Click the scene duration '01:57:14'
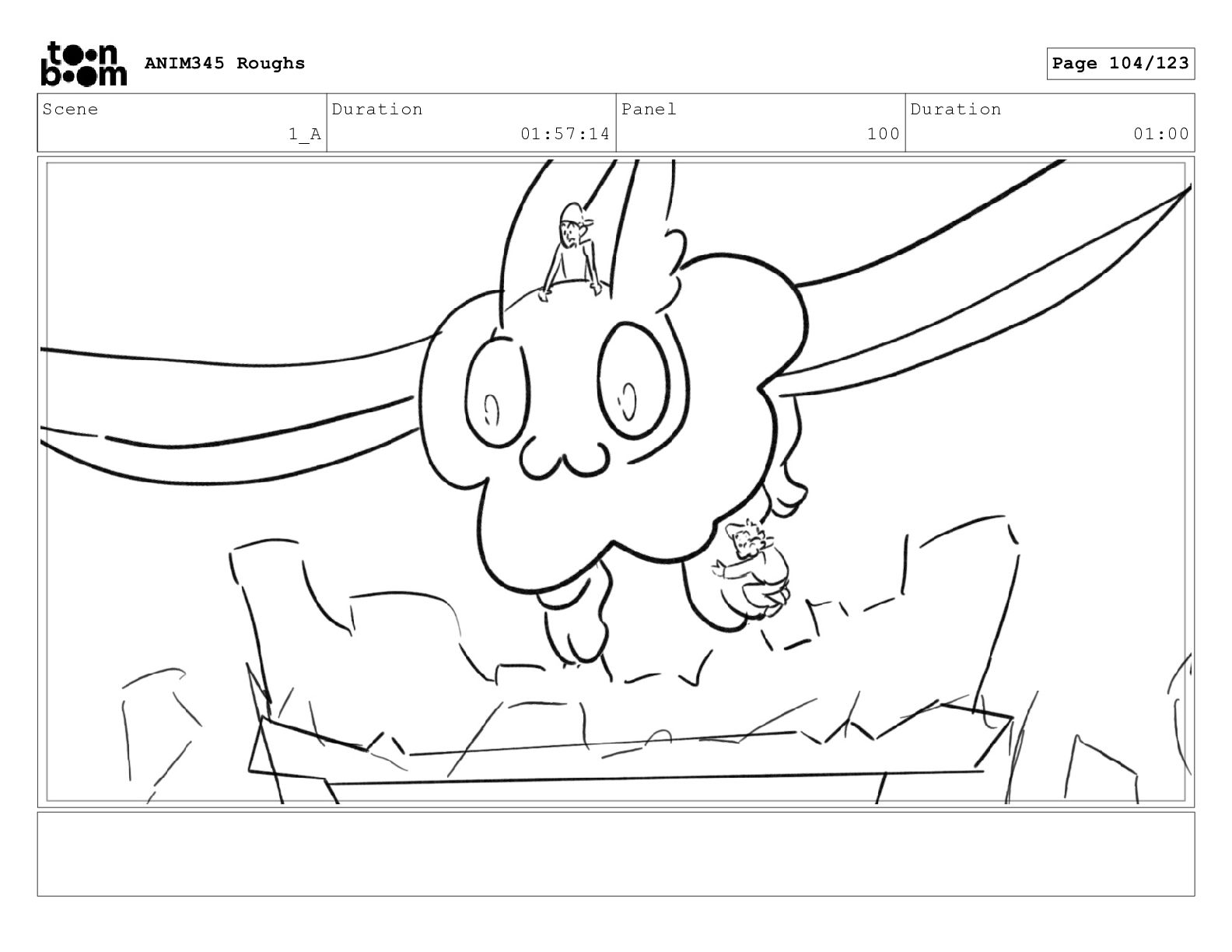Screen dimensions: 1232x952 tap(565, 134)
